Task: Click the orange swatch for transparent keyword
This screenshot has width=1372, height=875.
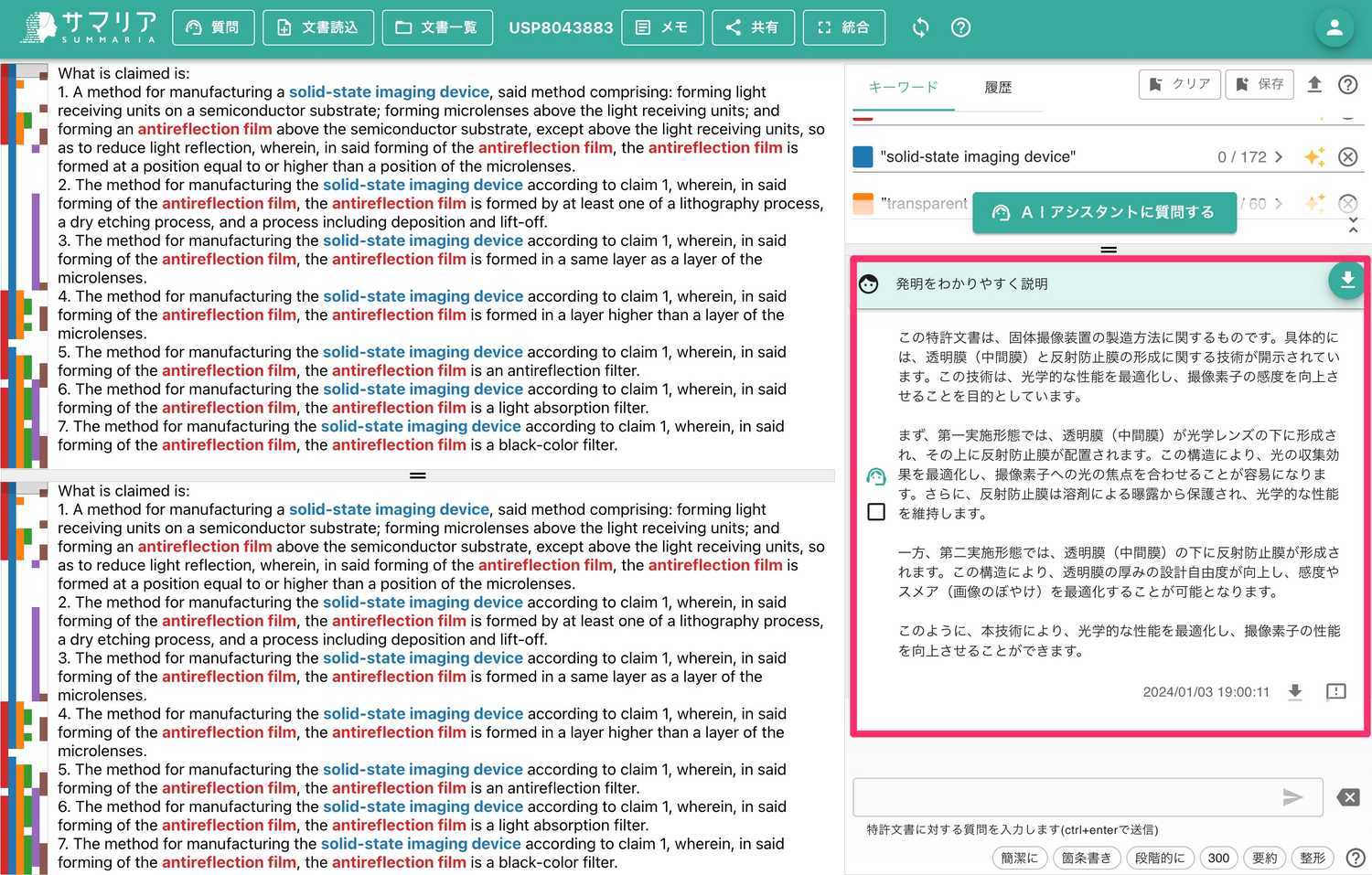Action: pos(863,203)
